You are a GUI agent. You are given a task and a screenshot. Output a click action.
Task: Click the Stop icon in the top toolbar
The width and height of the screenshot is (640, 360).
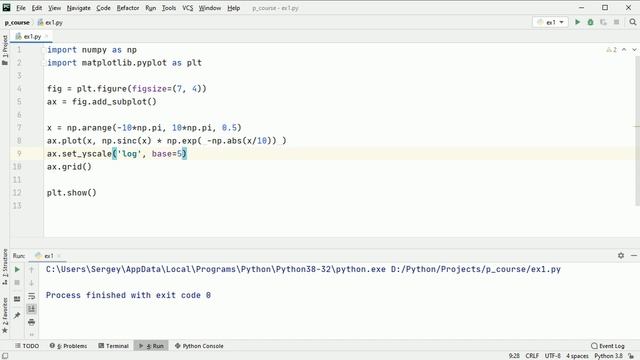(616, 22)
